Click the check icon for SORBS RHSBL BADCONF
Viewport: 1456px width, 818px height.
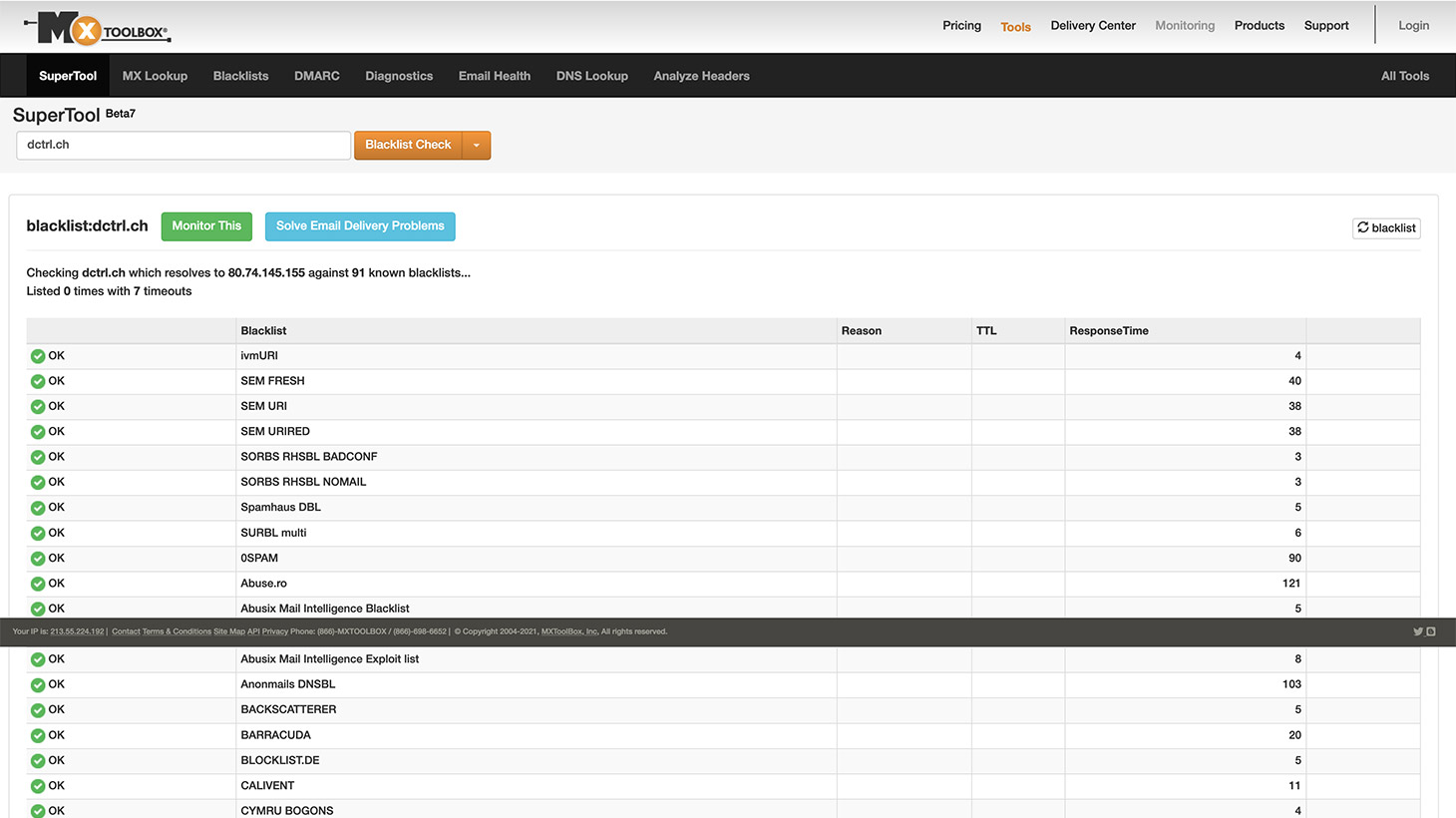tap(38, 457)
